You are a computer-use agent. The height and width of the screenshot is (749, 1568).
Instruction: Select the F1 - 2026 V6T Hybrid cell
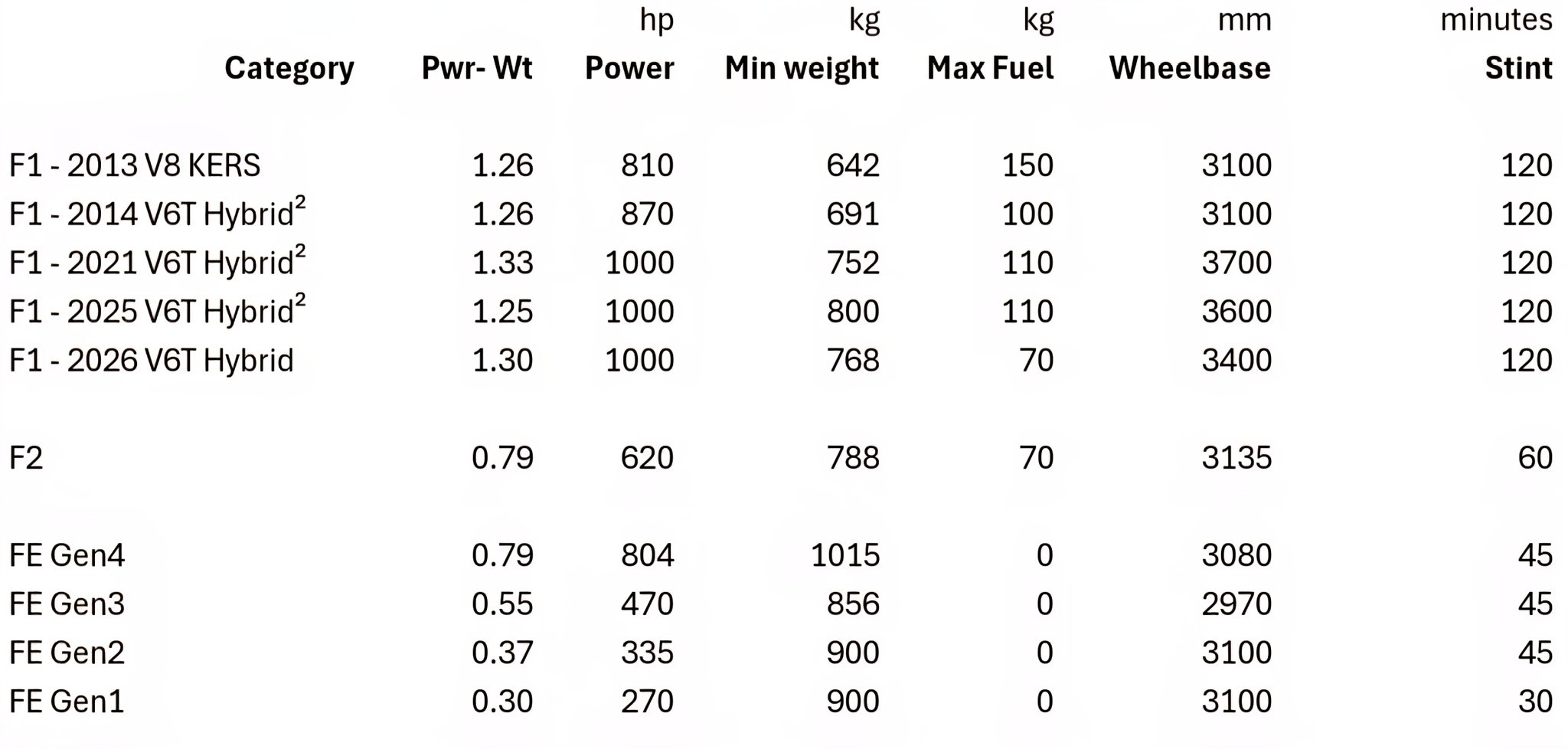152,361
